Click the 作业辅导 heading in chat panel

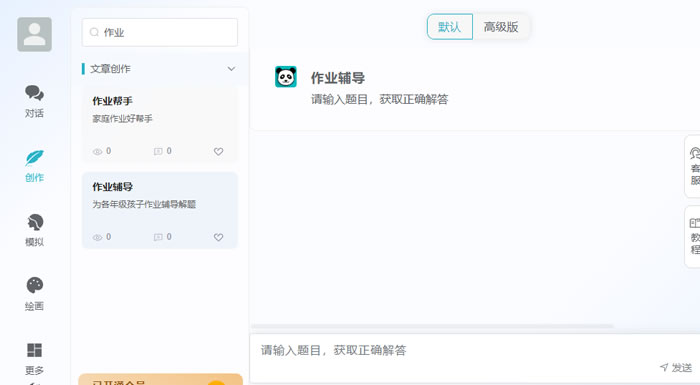[x=338, y=78]
